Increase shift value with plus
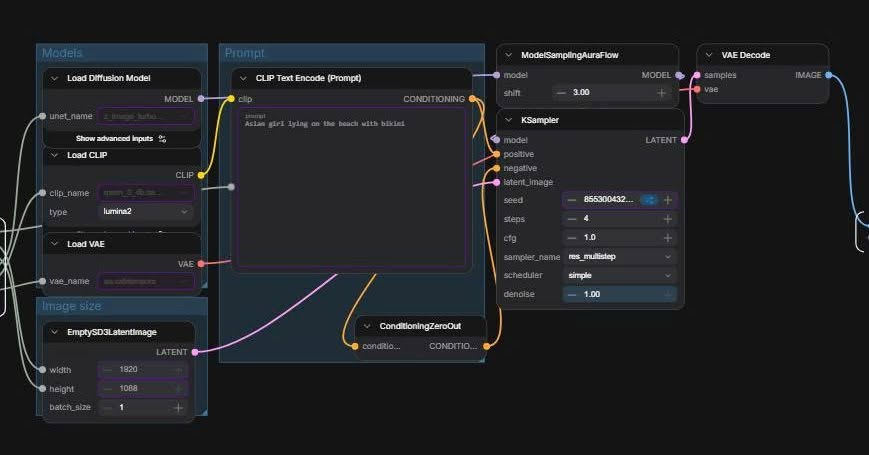Viewport: 869px width, 455px height. (661, 93)
